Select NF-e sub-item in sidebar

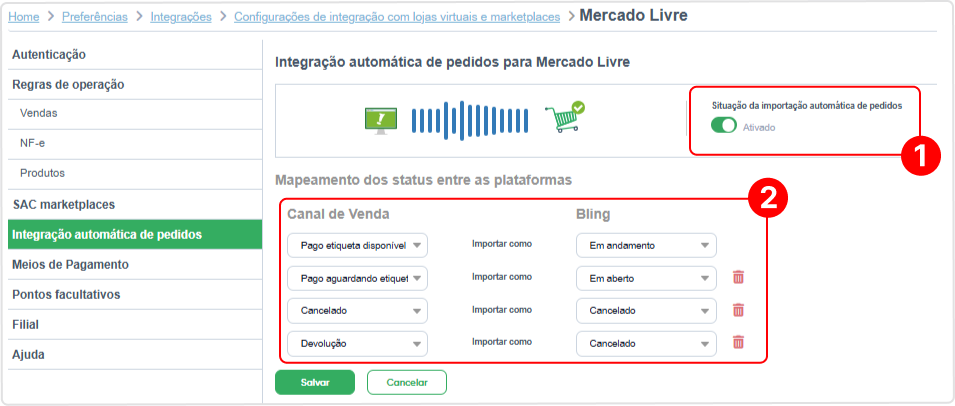135,144
